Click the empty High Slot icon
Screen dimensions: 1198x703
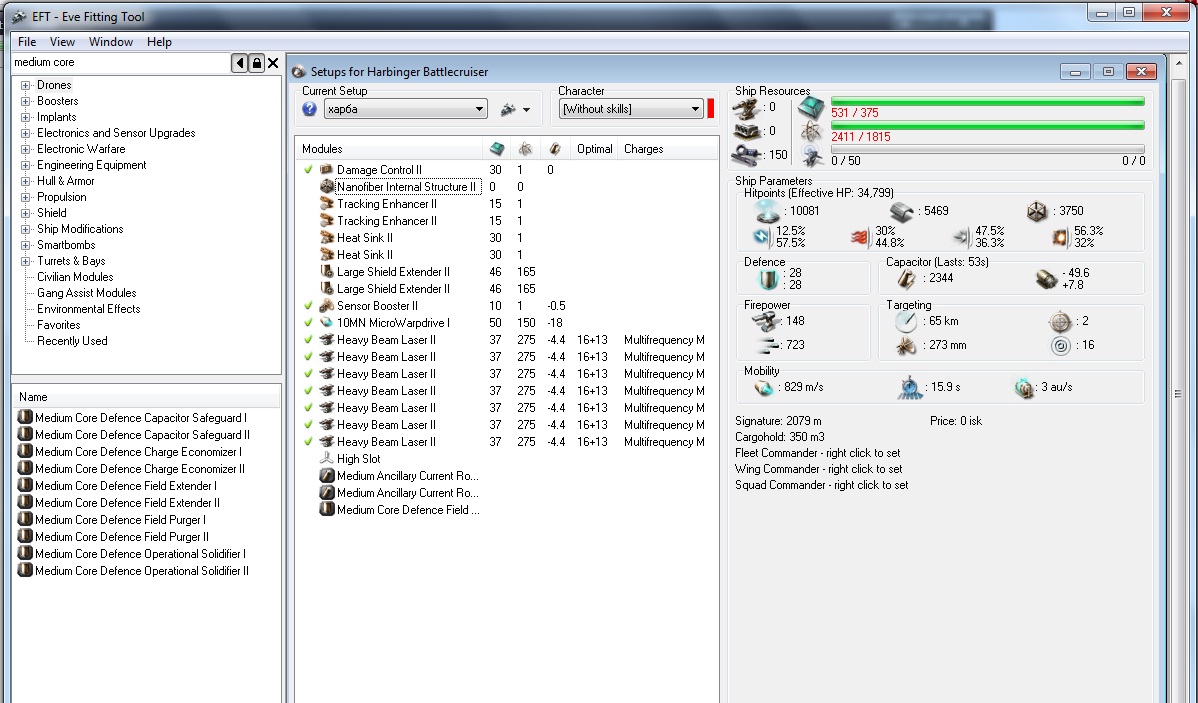(x=326, y=458)
